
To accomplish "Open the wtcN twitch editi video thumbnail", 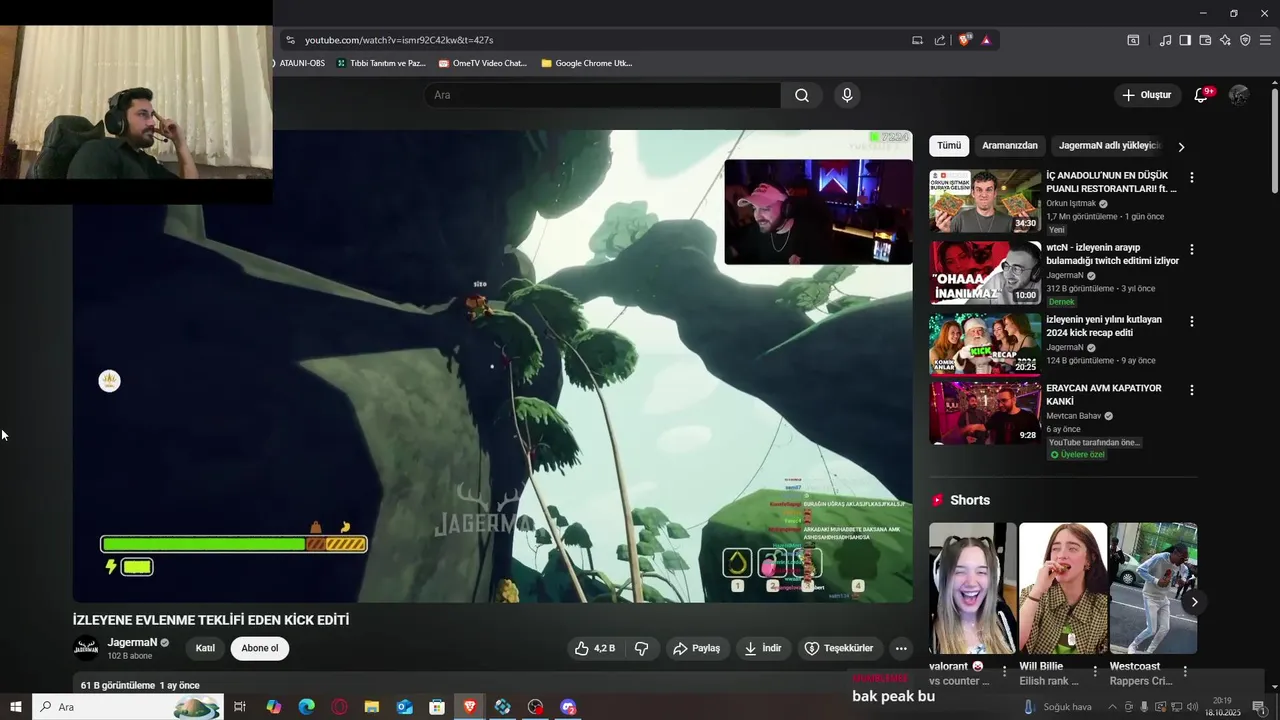I will [985, 273].
